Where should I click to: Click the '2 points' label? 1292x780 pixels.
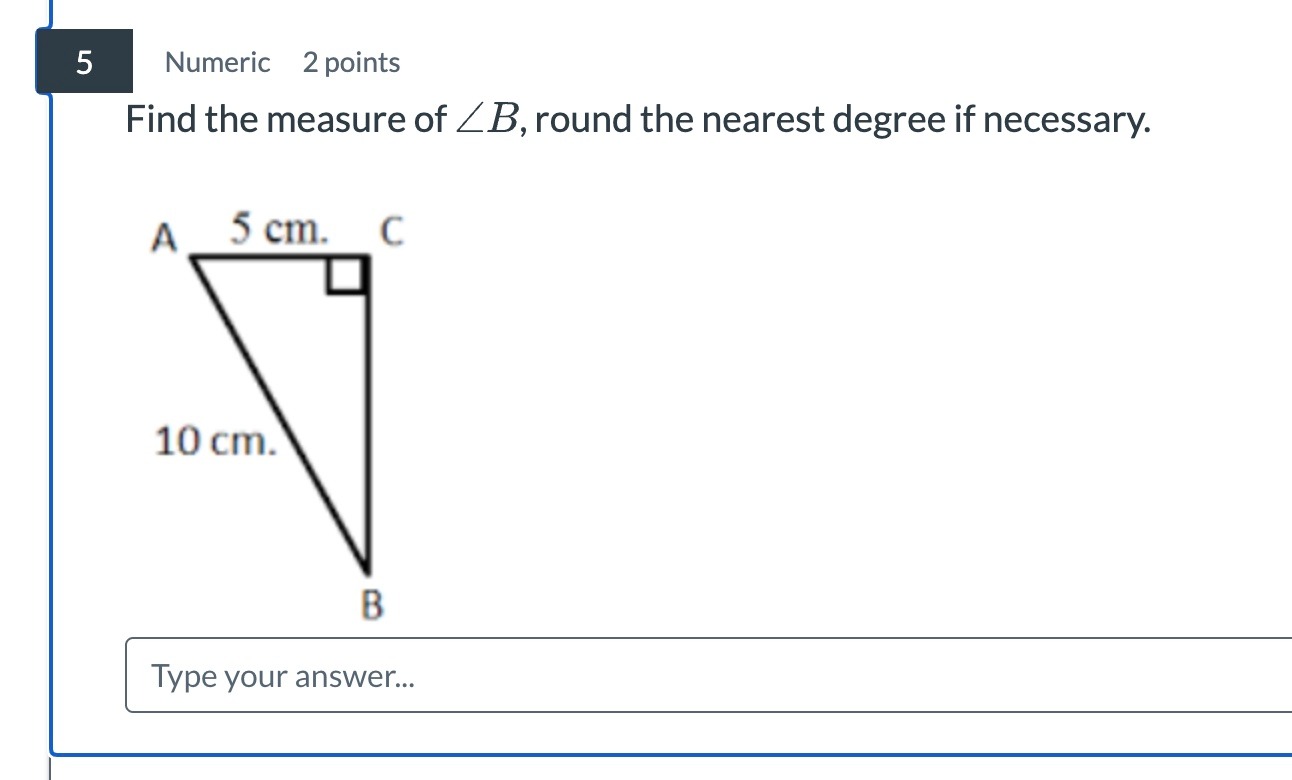click(351, 63)
